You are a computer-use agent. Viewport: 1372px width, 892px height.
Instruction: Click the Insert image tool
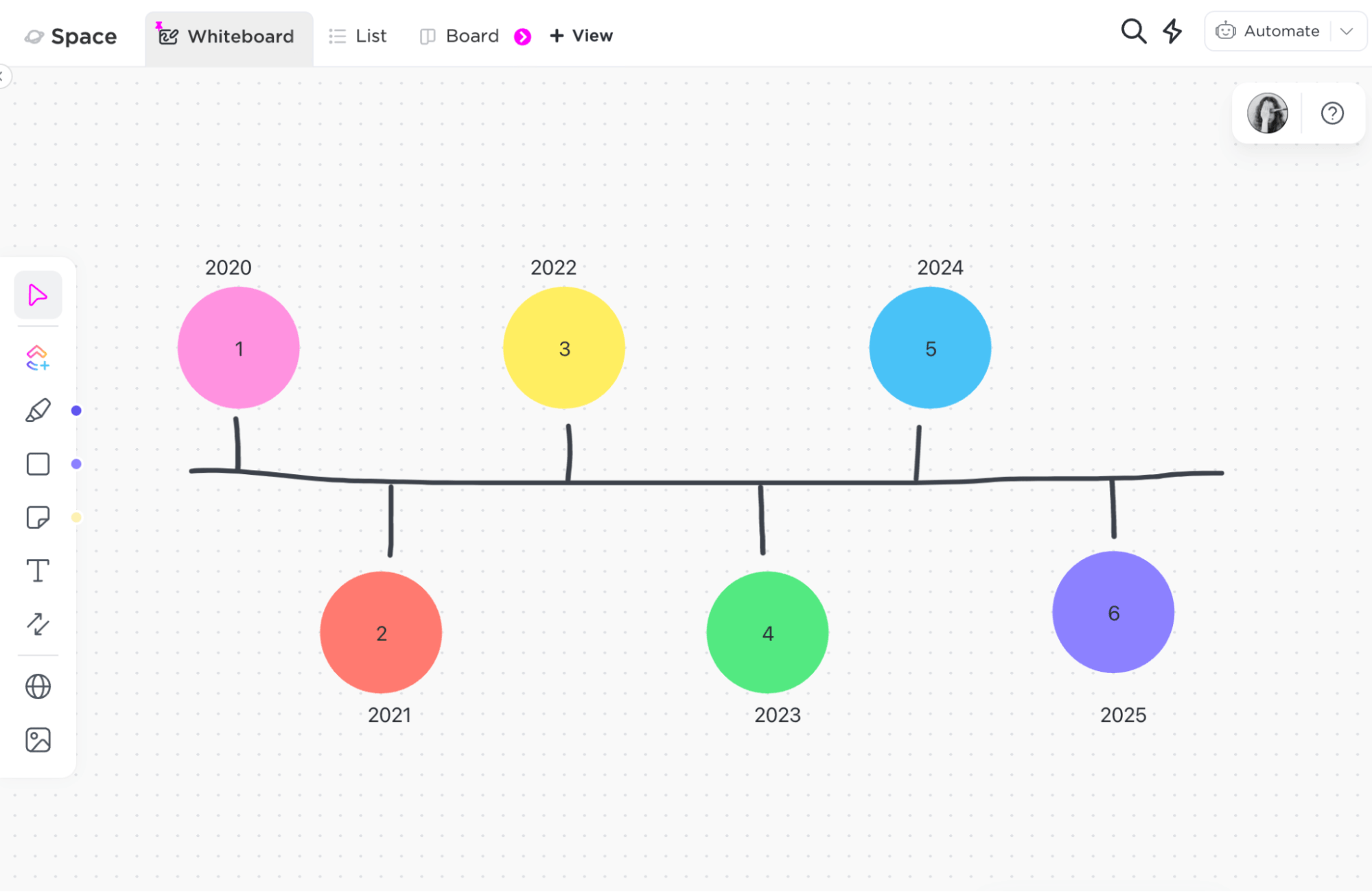tap(38, 740)
